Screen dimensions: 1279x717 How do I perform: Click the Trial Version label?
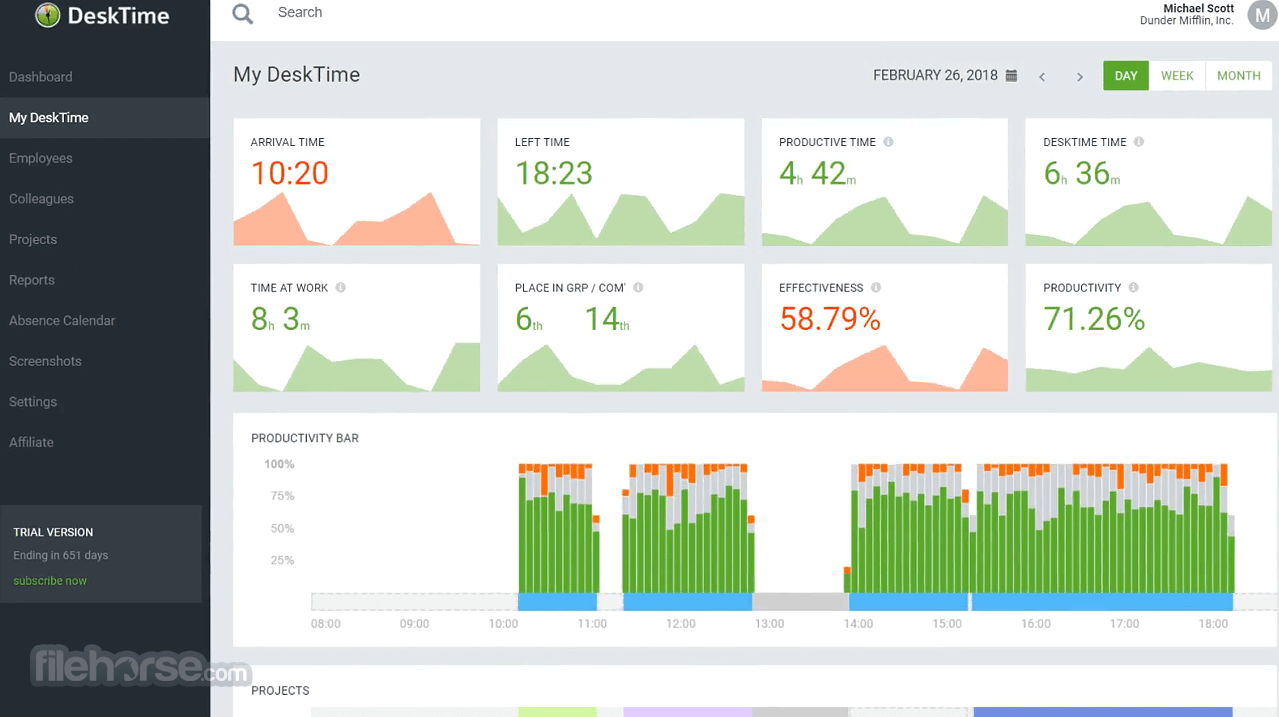pos(53,533)
